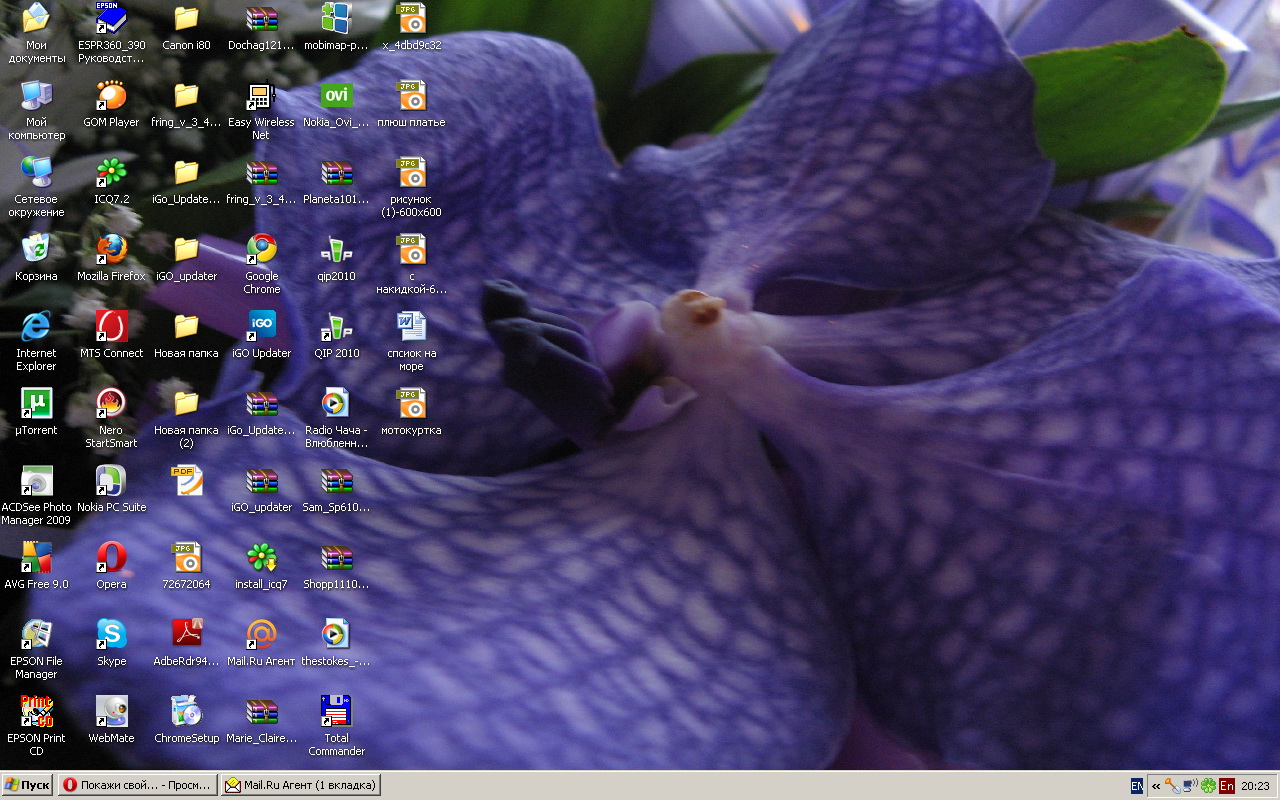Select the Opera browser desktop icon
The image size is (1280, 800).
click(x=111, y=558)
